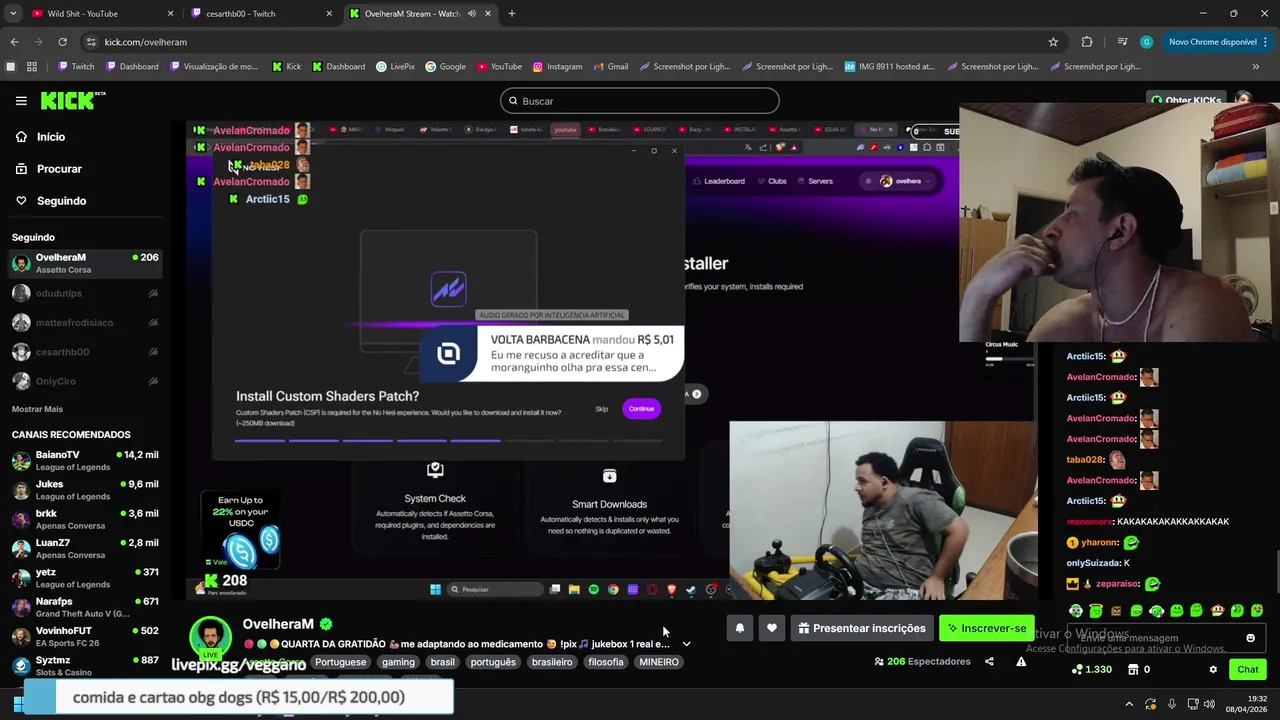
Task: View site information icon in address bar
Action: [92, 42]
